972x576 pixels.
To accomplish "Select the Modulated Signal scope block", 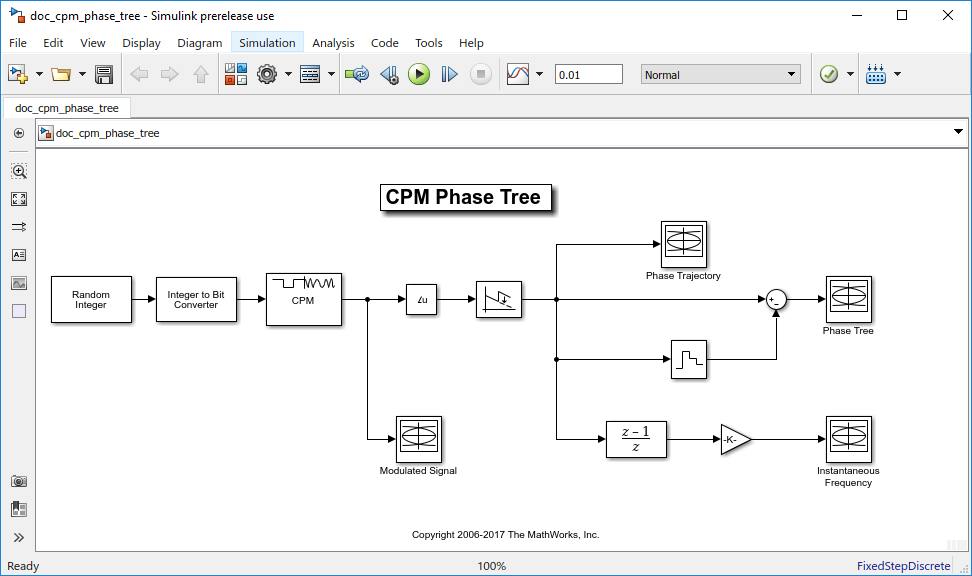I will coord(419,439).
